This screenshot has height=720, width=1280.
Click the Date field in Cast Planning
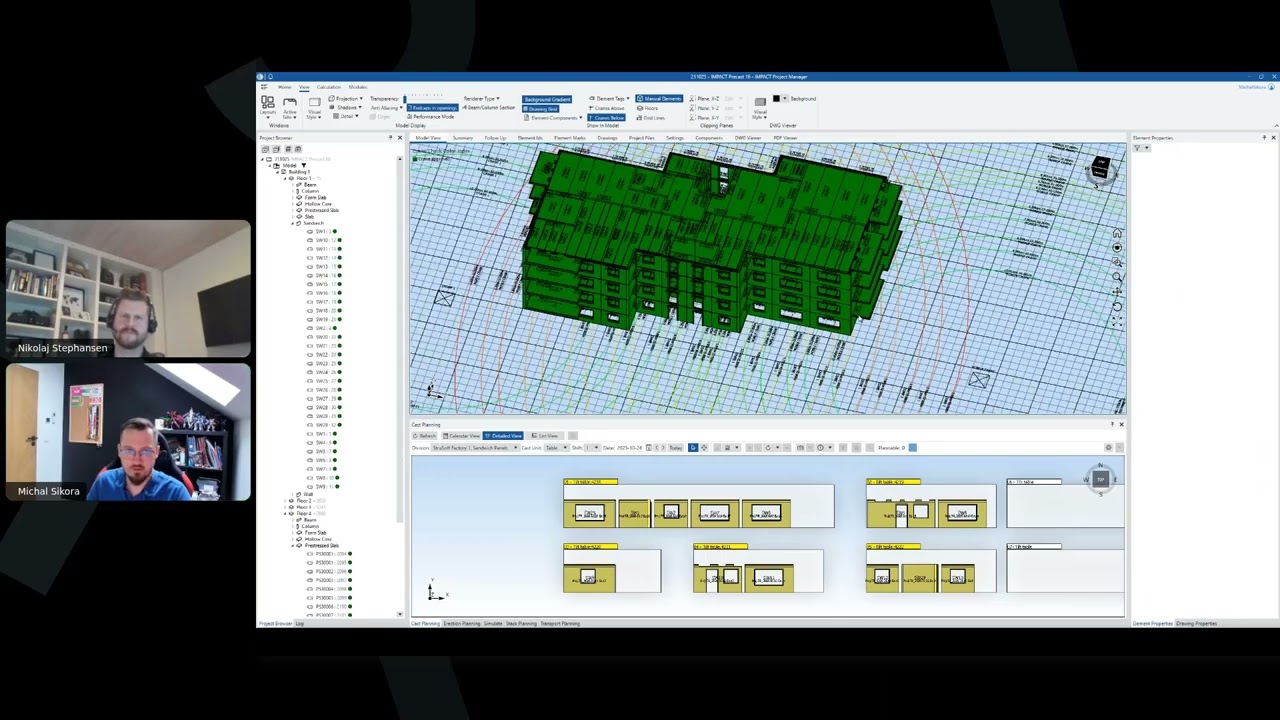629,448
